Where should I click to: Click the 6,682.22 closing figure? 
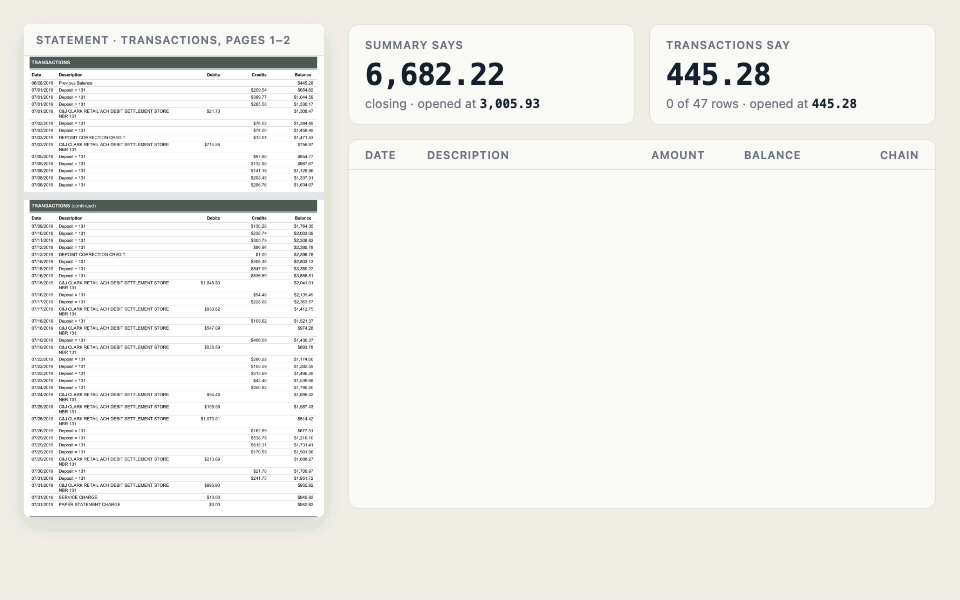[435, 75]
